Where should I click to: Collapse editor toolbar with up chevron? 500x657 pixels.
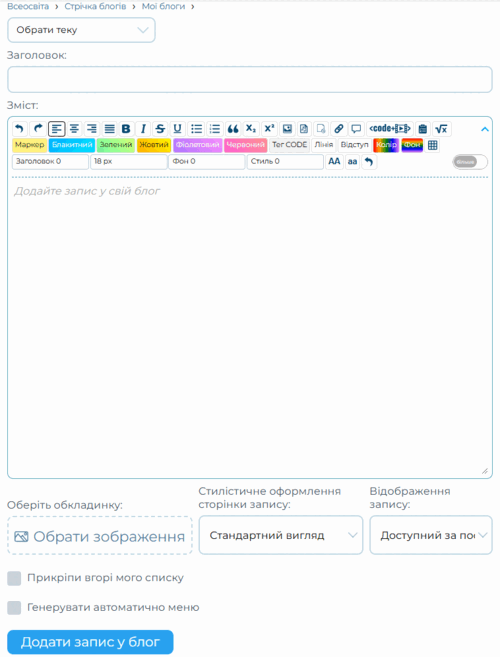(484, 129)
